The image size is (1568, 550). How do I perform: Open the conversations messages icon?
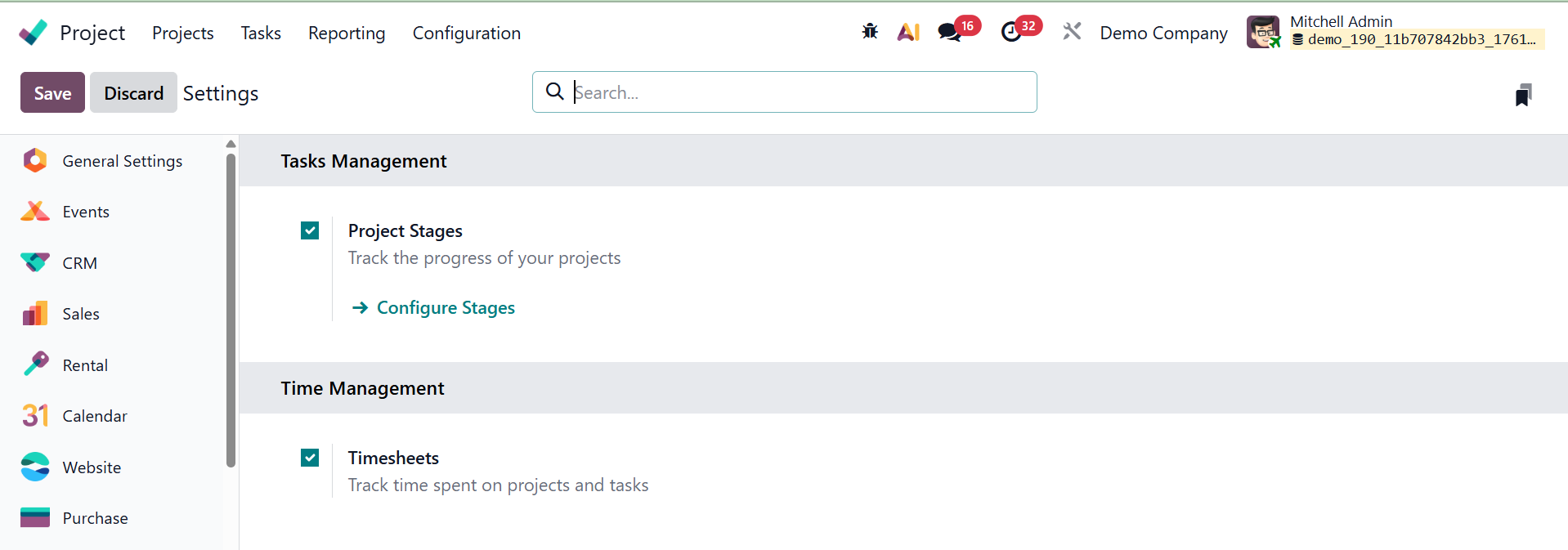click(x=949, y=32)
